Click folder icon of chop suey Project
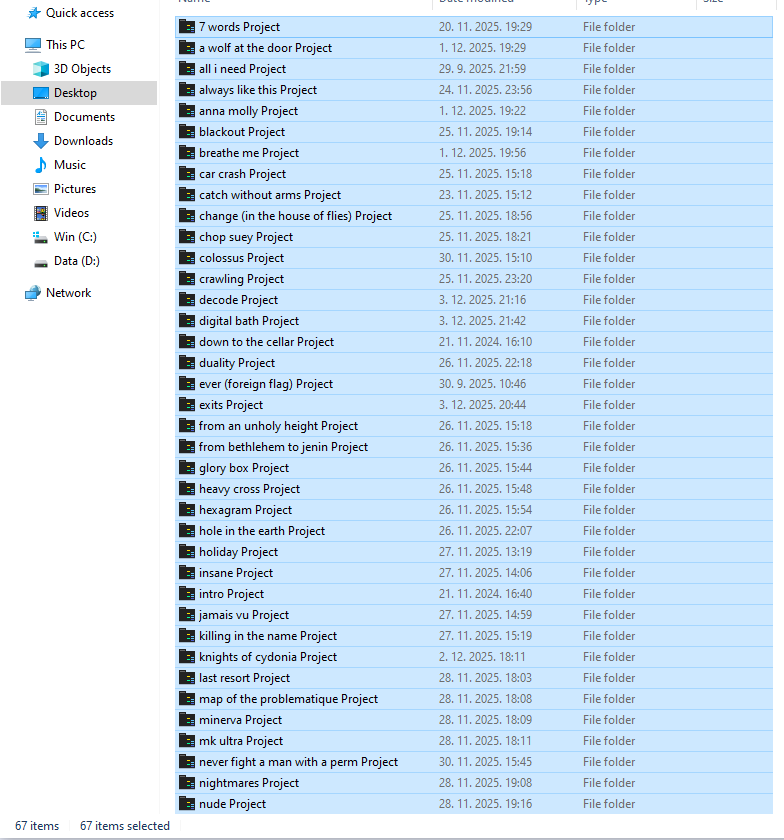Viewport: 784px width, 840px height. (x=187, y=236)
